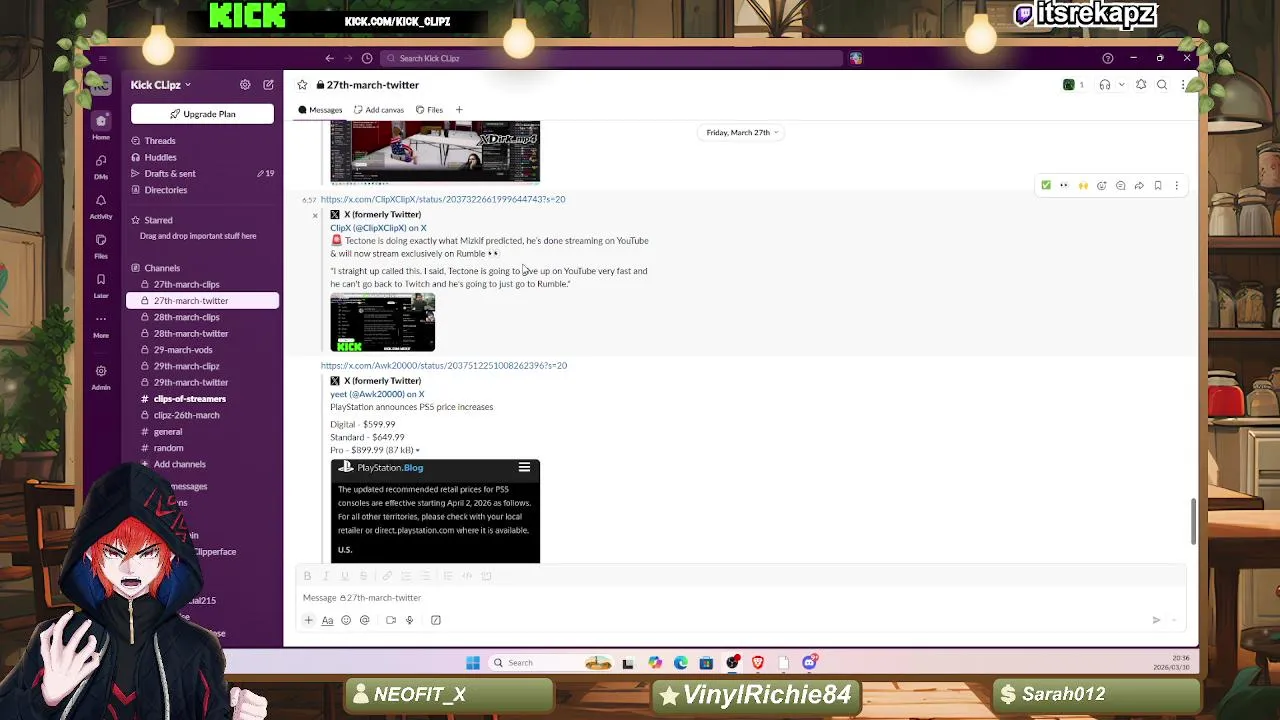Collapse the PS5 tweet image preview
This screenshot has height=720, width=1280.
(417, 450)
